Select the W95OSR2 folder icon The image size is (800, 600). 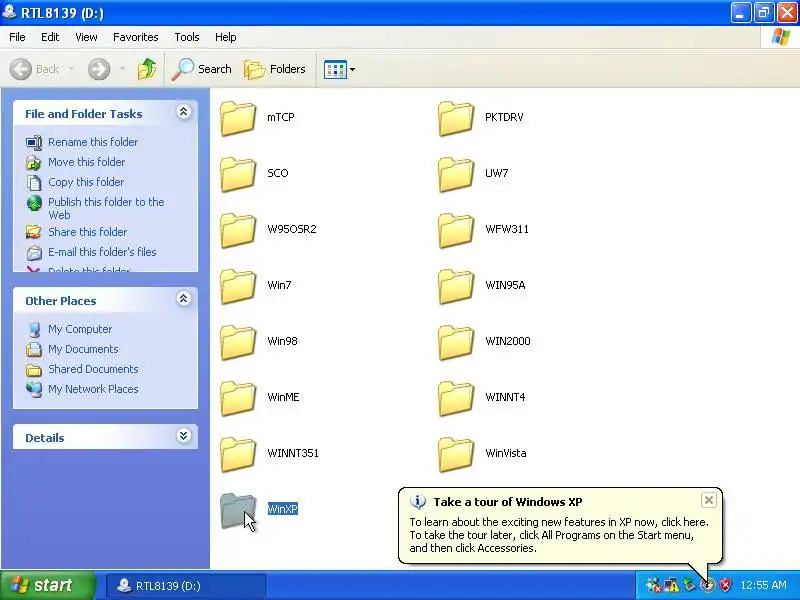point(238,231)
